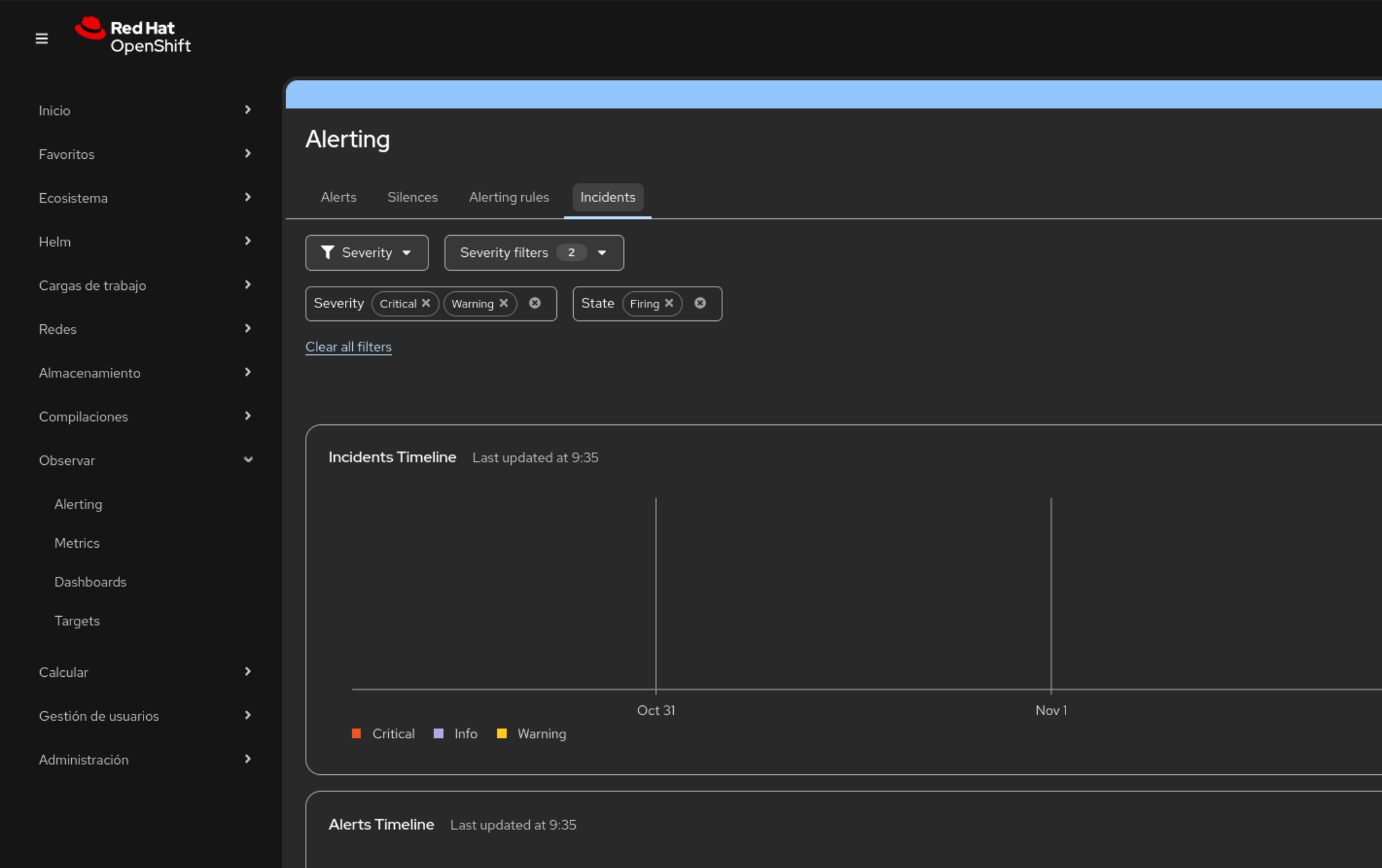Switch to the Alerting rules tab

click(x=508, y=197)
